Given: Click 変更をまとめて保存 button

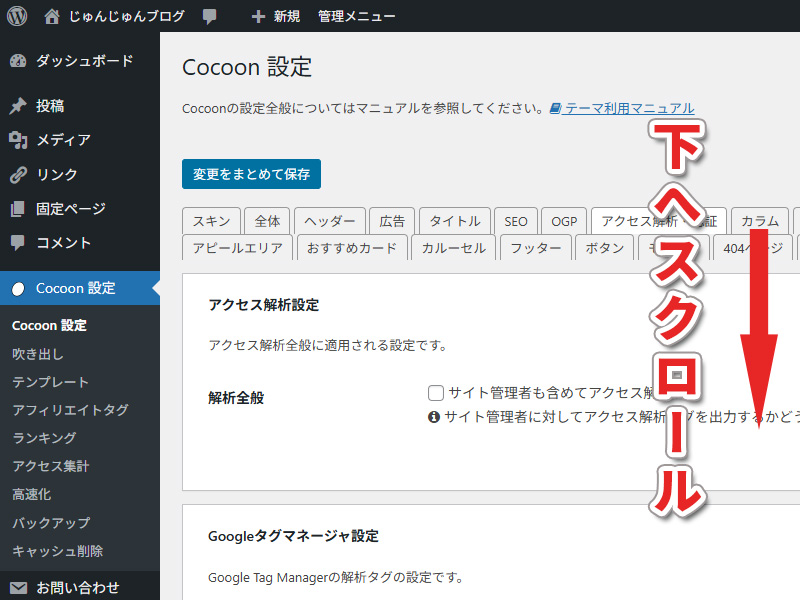Looking at the screenshot, I should 252,174.
